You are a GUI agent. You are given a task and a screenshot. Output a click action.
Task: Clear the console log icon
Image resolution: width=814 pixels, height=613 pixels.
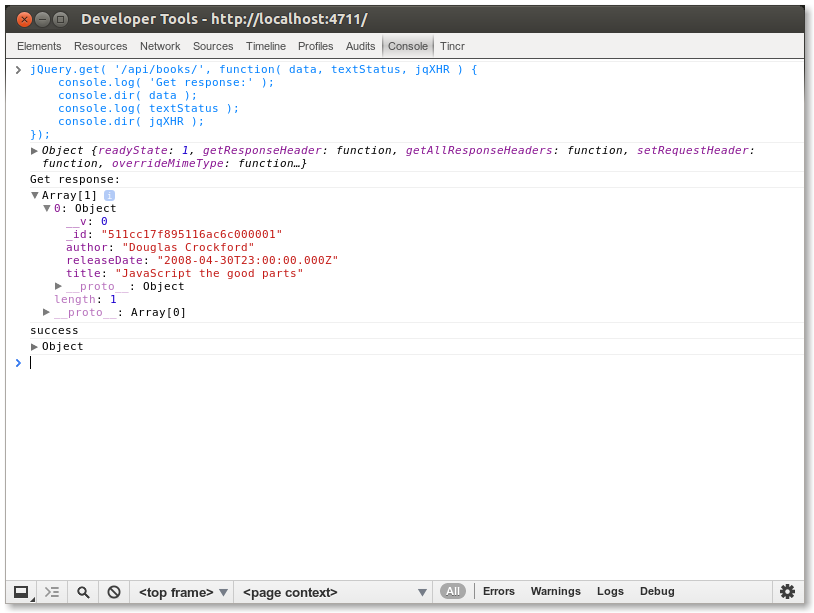(x=114, y=592)
